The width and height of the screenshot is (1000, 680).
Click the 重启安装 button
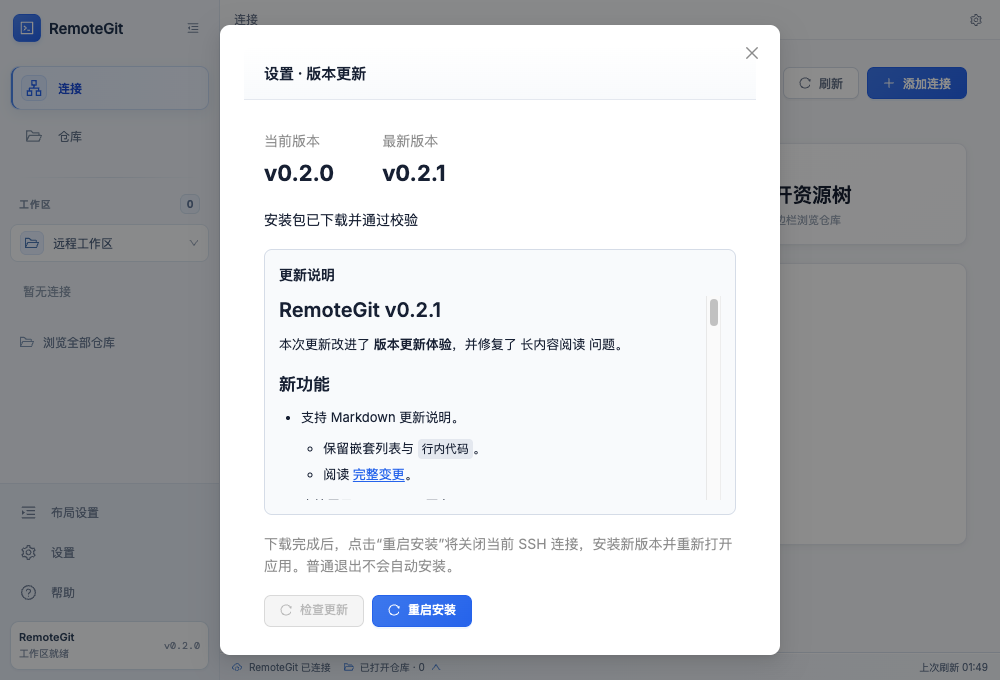(x=422, y=610)
